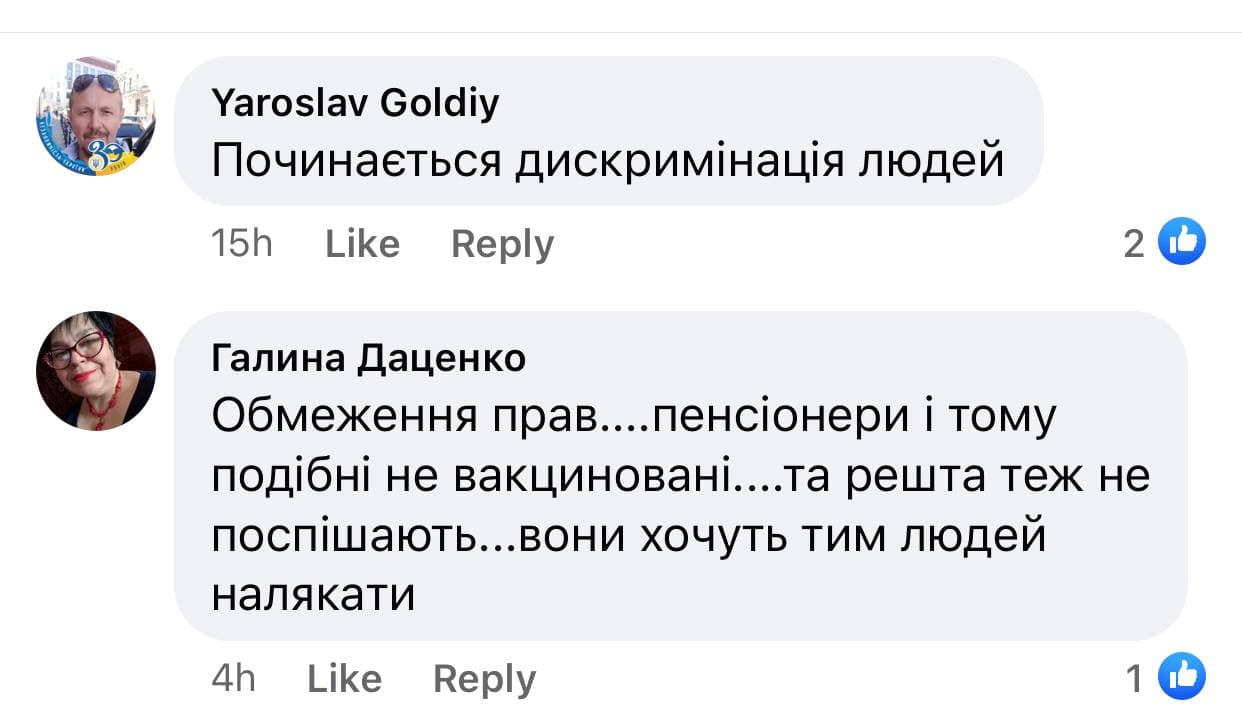
Task: Open the Yaroslav Goldiy name link
Action: point(355,103)
